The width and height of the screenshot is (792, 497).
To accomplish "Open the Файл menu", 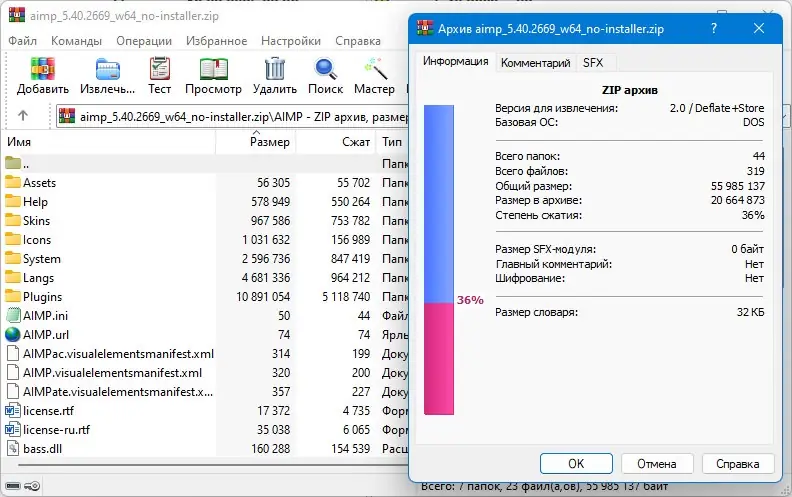I will pos(22,41).
